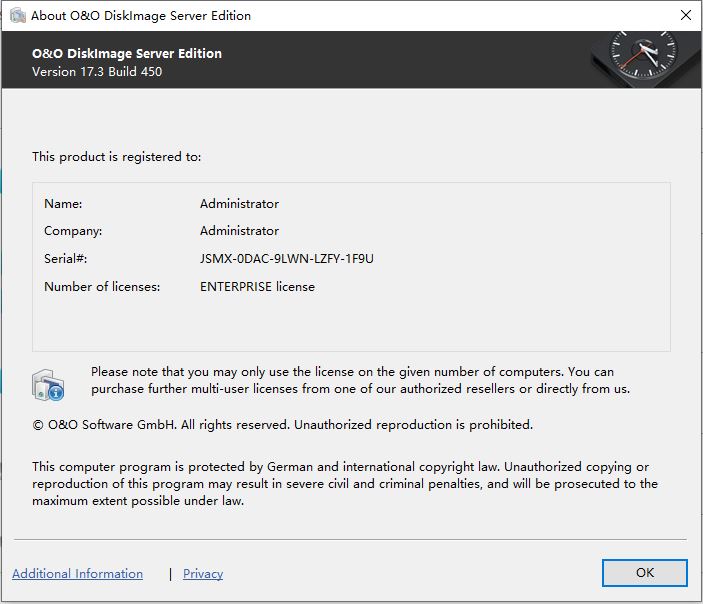This screenshot has height=604, width=703.
Task: Click the license info icon beside the note
Action: click(x=48, y=385)
